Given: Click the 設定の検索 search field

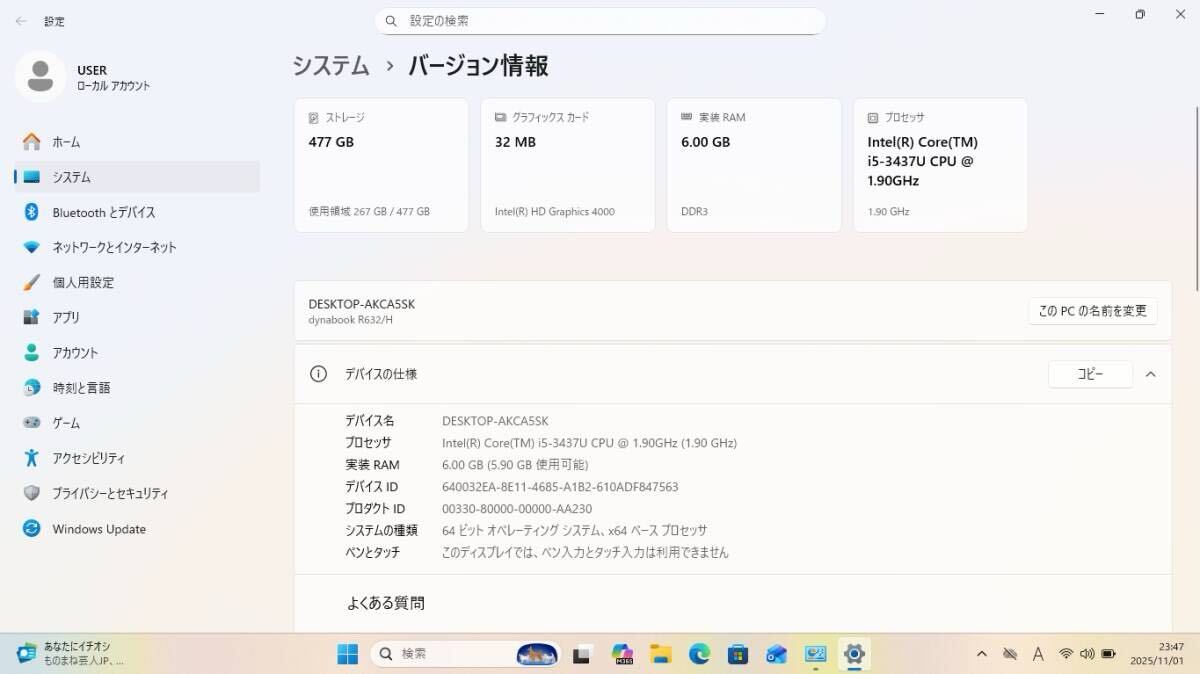Looking at the screenshot, I should (600, 21).
